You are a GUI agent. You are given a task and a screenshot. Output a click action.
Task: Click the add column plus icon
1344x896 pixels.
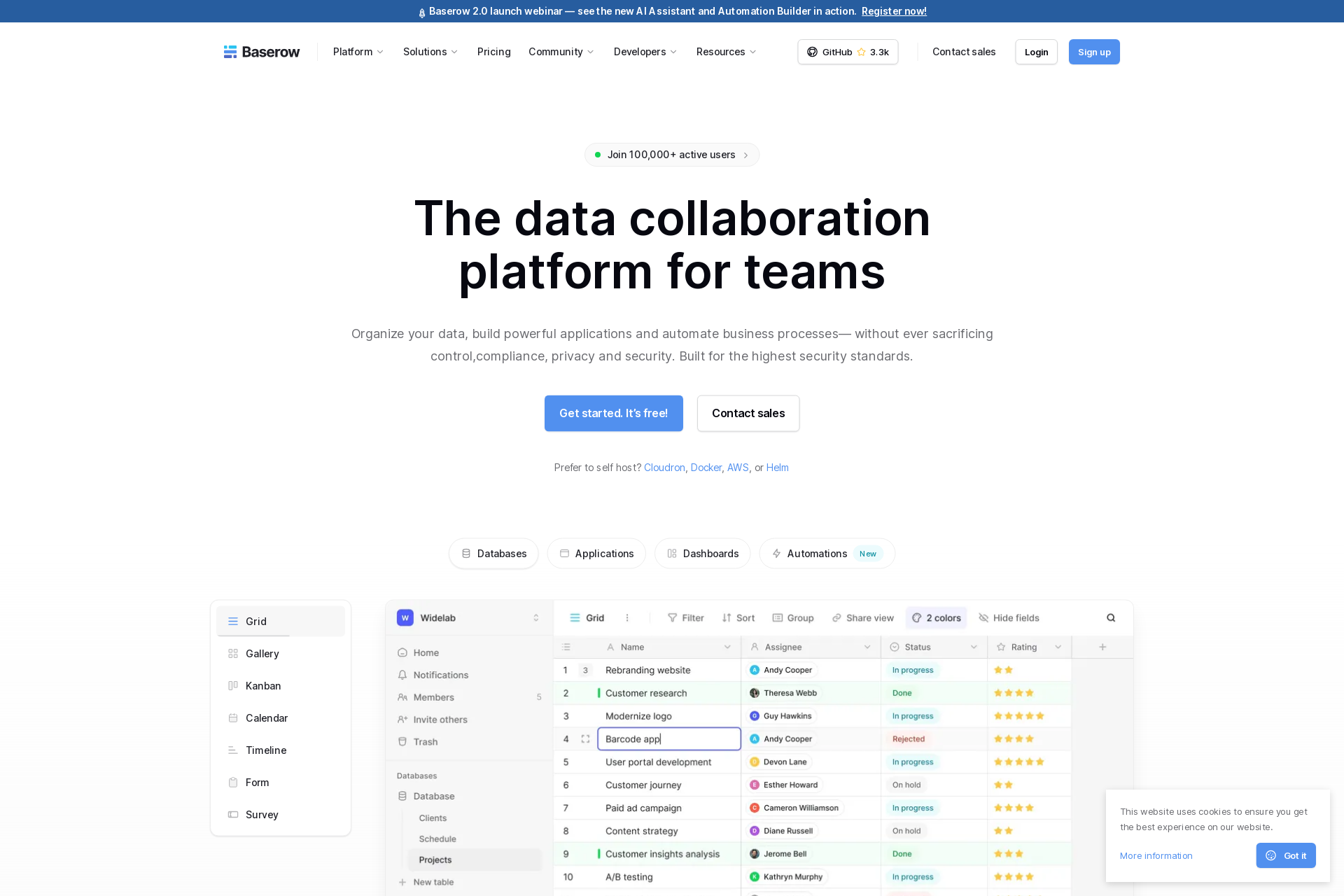1102,647
